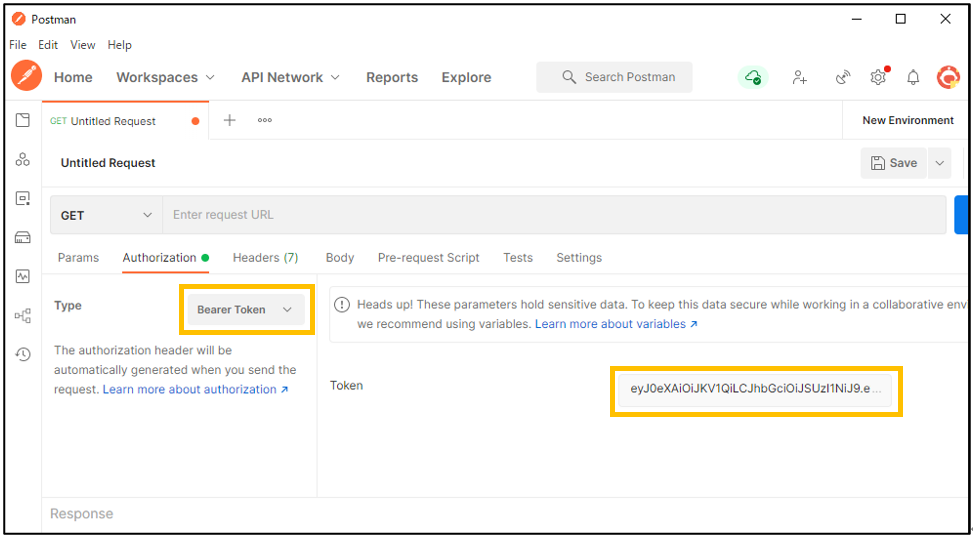This screenshot has width=973, height=538.
Task: Open Reports in header
Action: pos(392,77)
